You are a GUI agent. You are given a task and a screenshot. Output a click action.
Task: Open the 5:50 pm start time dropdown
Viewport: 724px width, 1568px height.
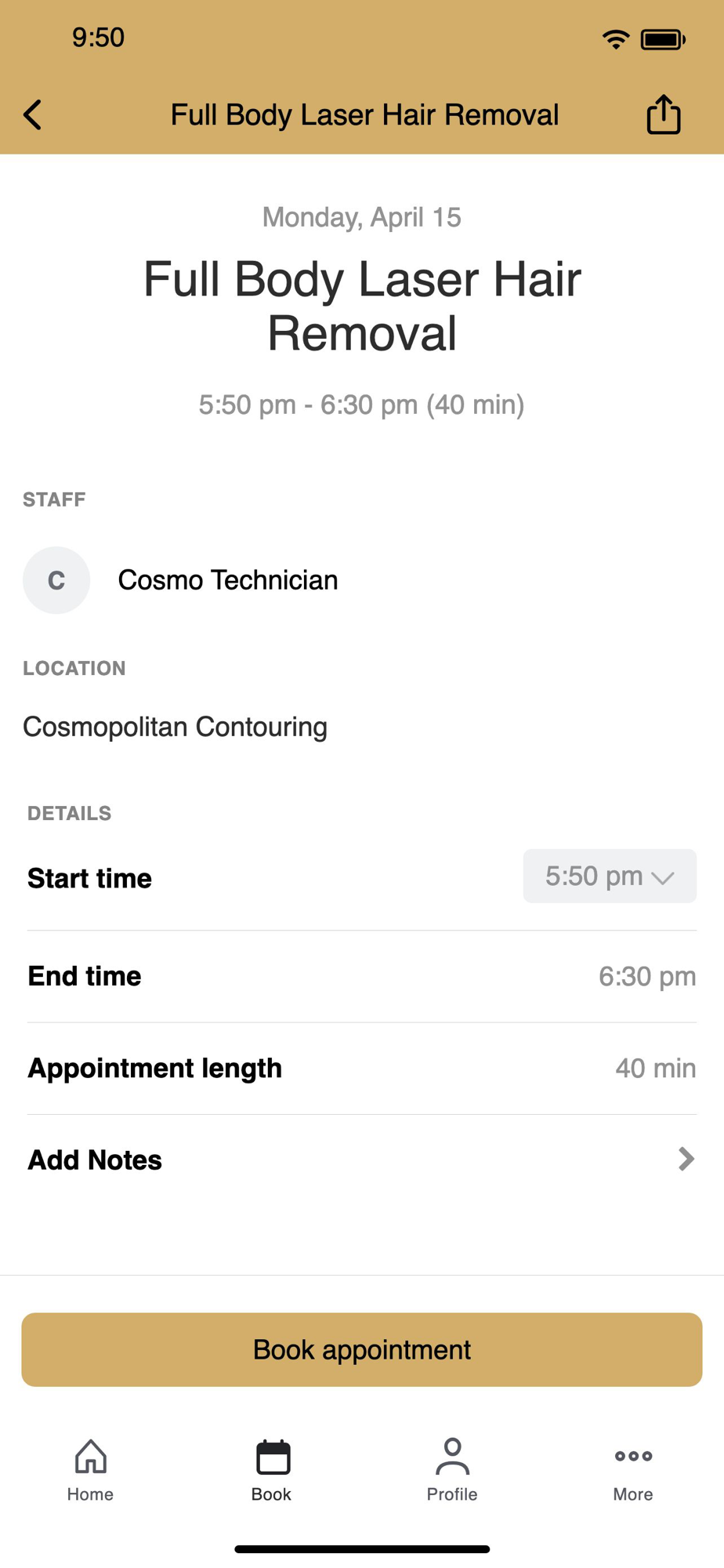610,876
